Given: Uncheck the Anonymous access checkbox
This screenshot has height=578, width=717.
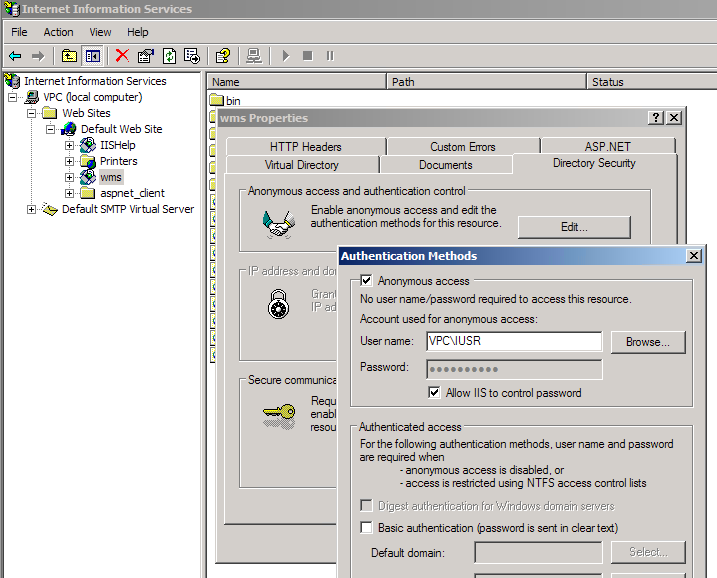Looking at the screenshot, I should (x=367, y=282).
